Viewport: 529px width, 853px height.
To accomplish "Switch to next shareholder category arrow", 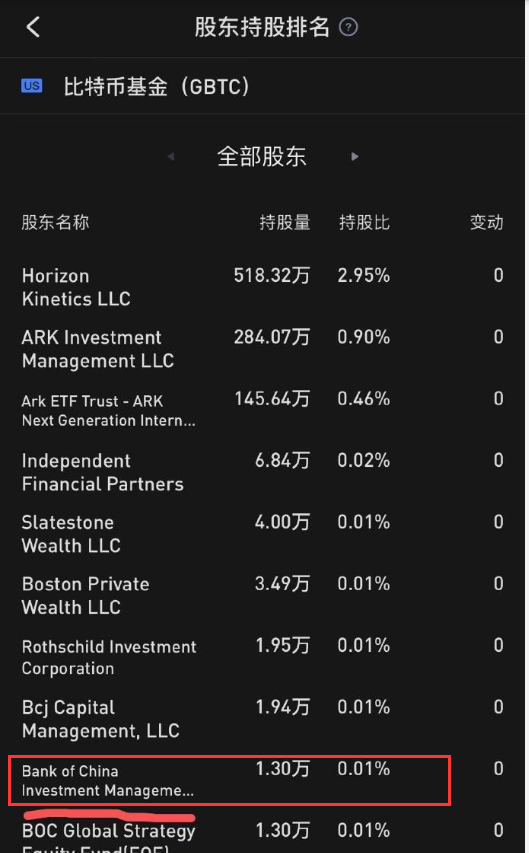I will (x=355, y=157).
